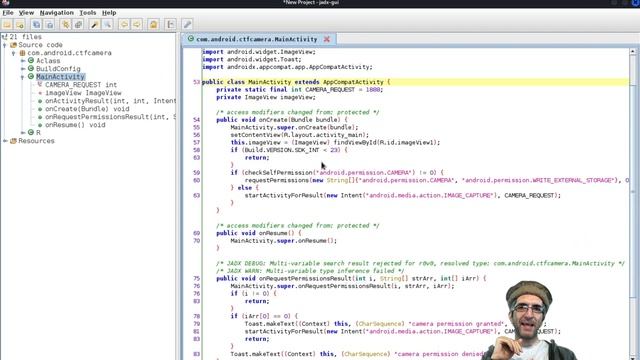Click the package icon beside com.android.ctfcamera
The height and width of the screenshot is (360, 640).
pos(22,53)
